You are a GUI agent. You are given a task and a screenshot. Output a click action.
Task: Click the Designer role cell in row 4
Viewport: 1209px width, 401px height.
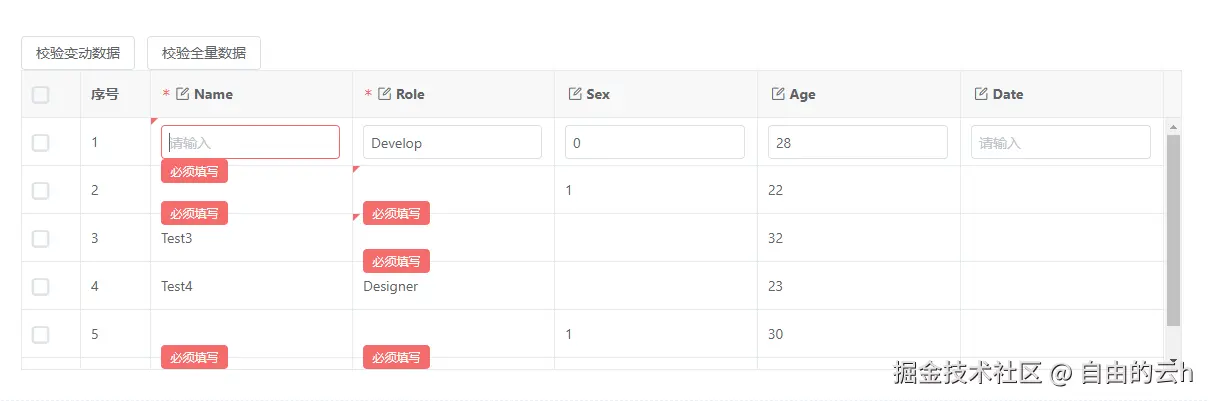(391, 287)
